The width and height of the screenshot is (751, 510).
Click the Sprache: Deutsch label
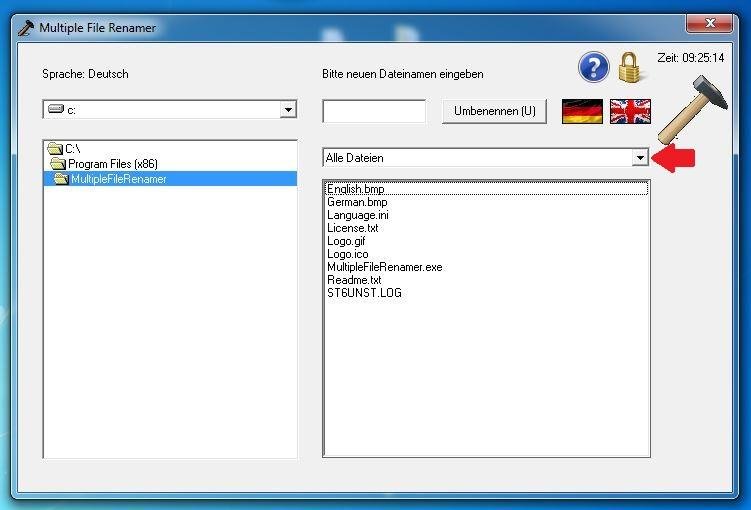85,74
